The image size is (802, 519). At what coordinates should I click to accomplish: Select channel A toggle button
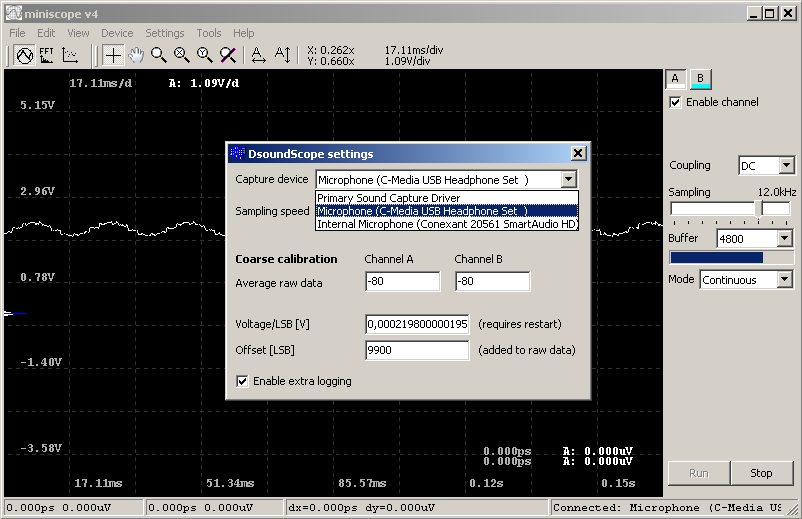(x=676, y=79)
